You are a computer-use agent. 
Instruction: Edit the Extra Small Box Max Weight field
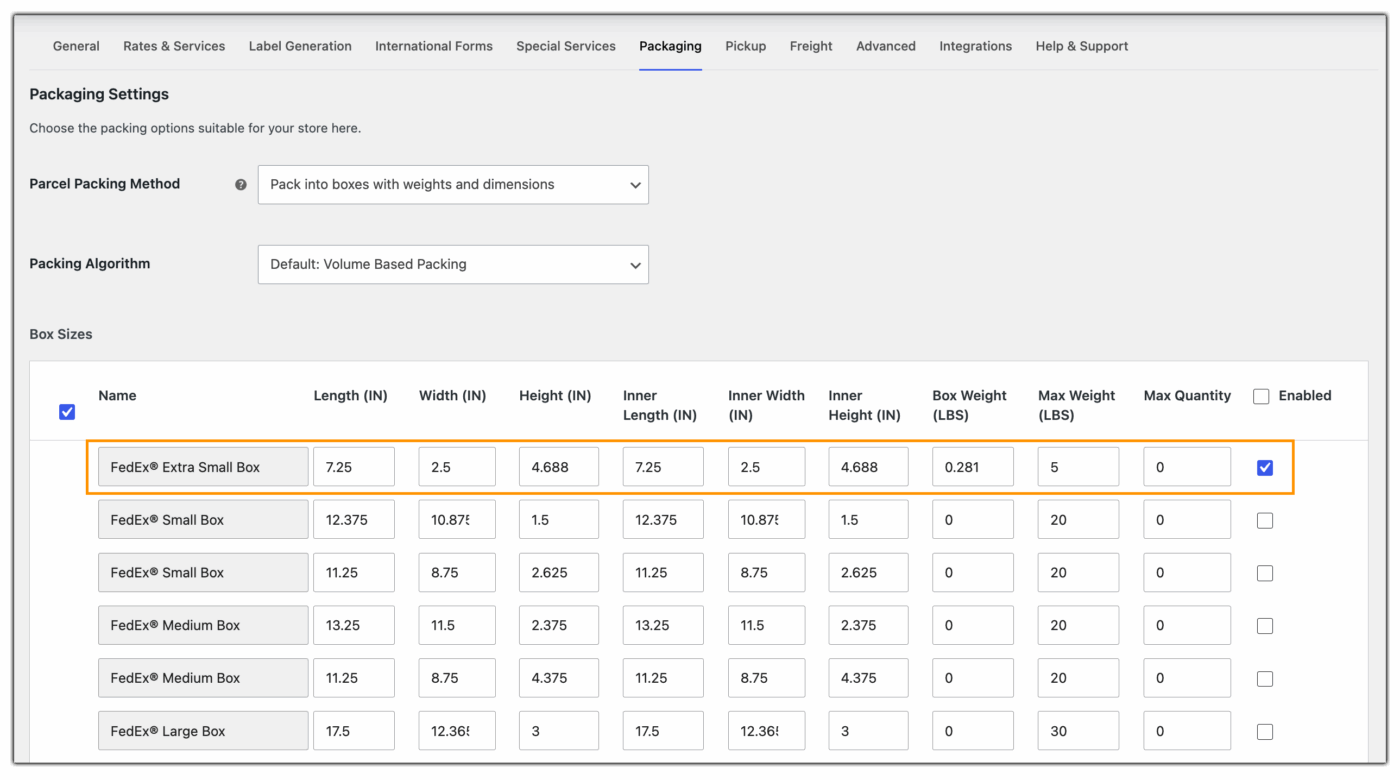click(1078, 467)
